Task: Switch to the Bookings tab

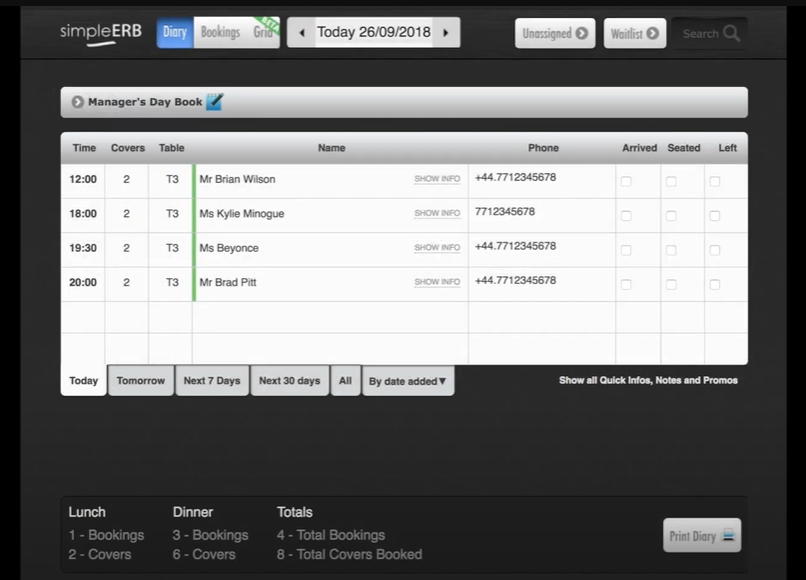Action: (x=220, y=31)
